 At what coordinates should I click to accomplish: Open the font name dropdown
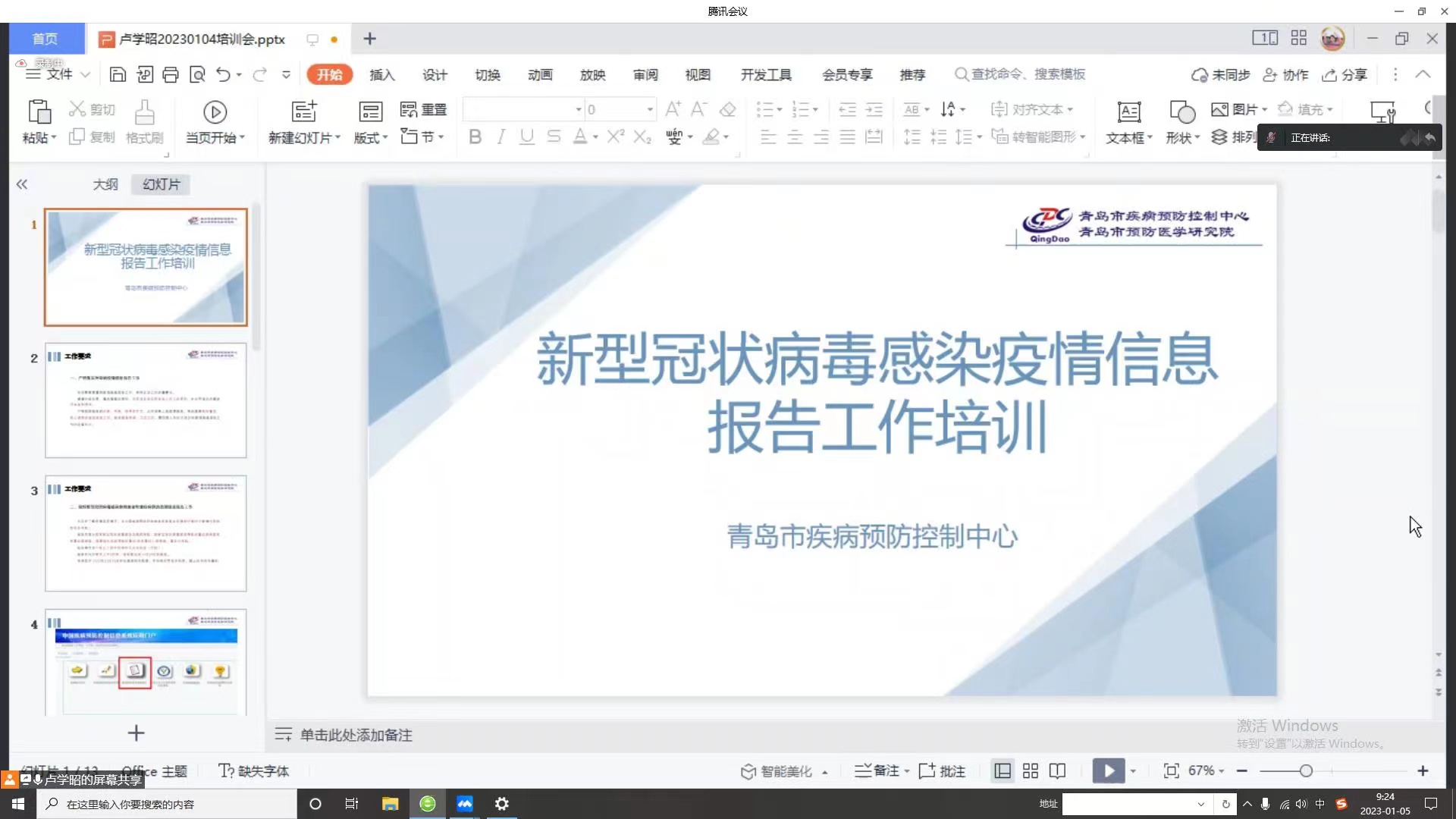click(x=578, y=109)
